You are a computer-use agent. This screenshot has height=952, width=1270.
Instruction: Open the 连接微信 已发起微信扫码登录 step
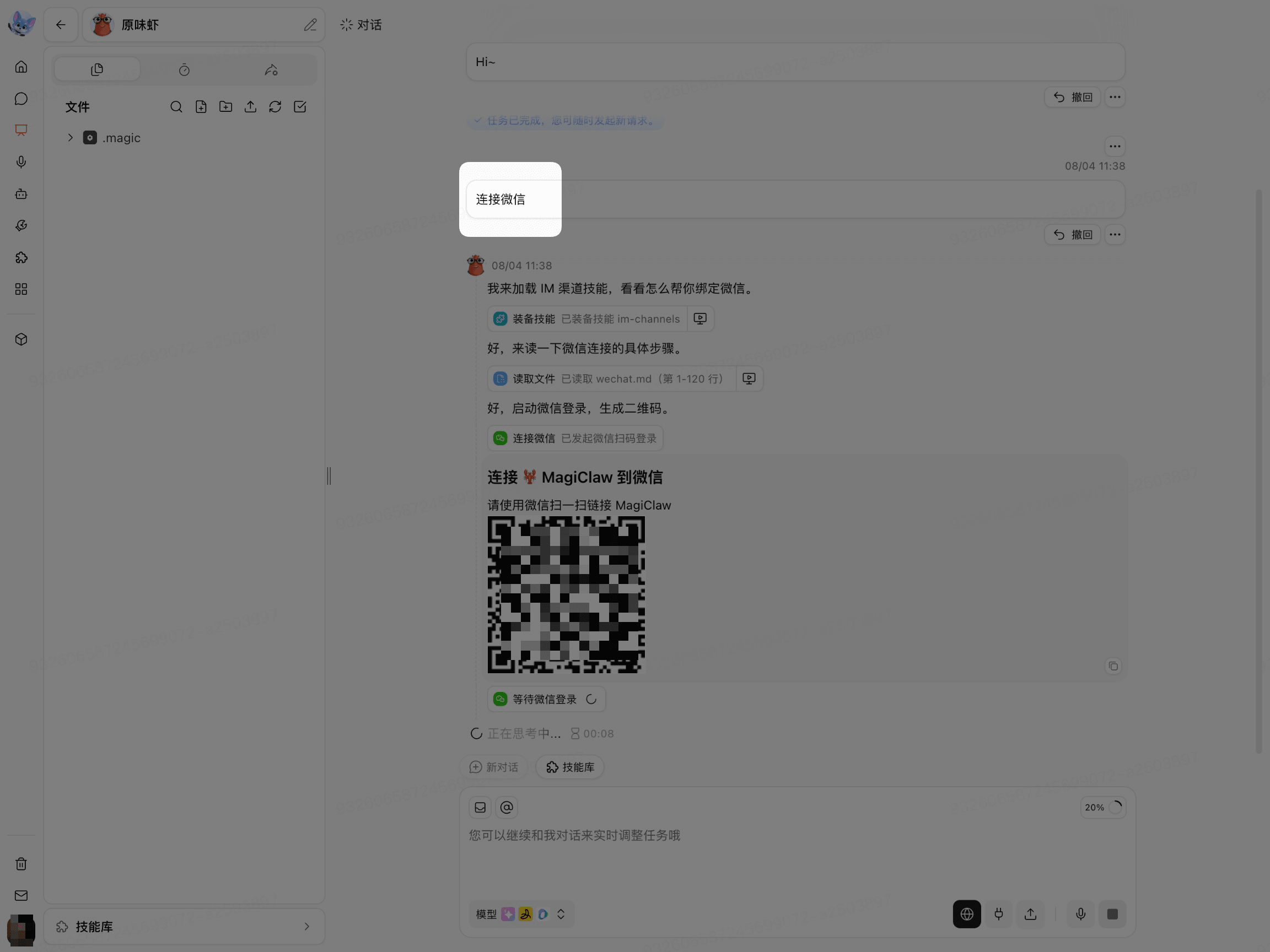pyautogui.click(x=575, y=439)
